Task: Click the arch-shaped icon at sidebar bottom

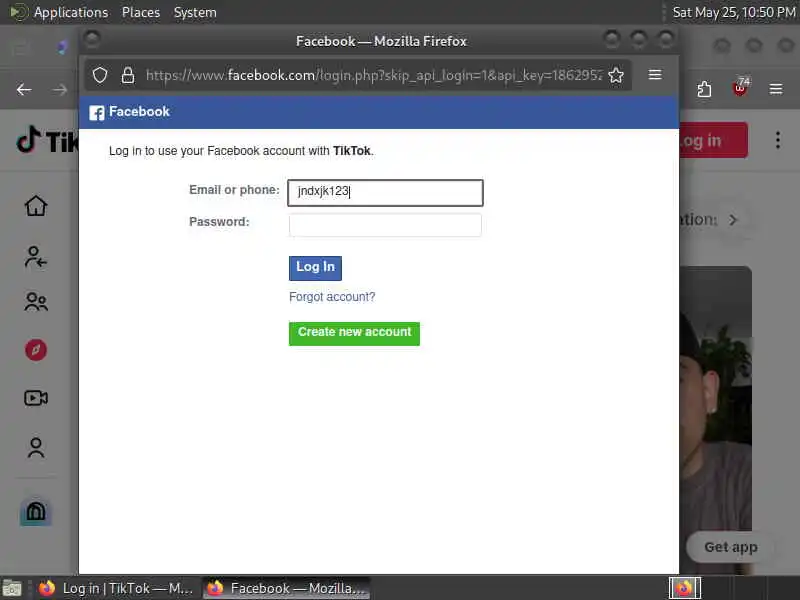Action: tap(35, 511)
